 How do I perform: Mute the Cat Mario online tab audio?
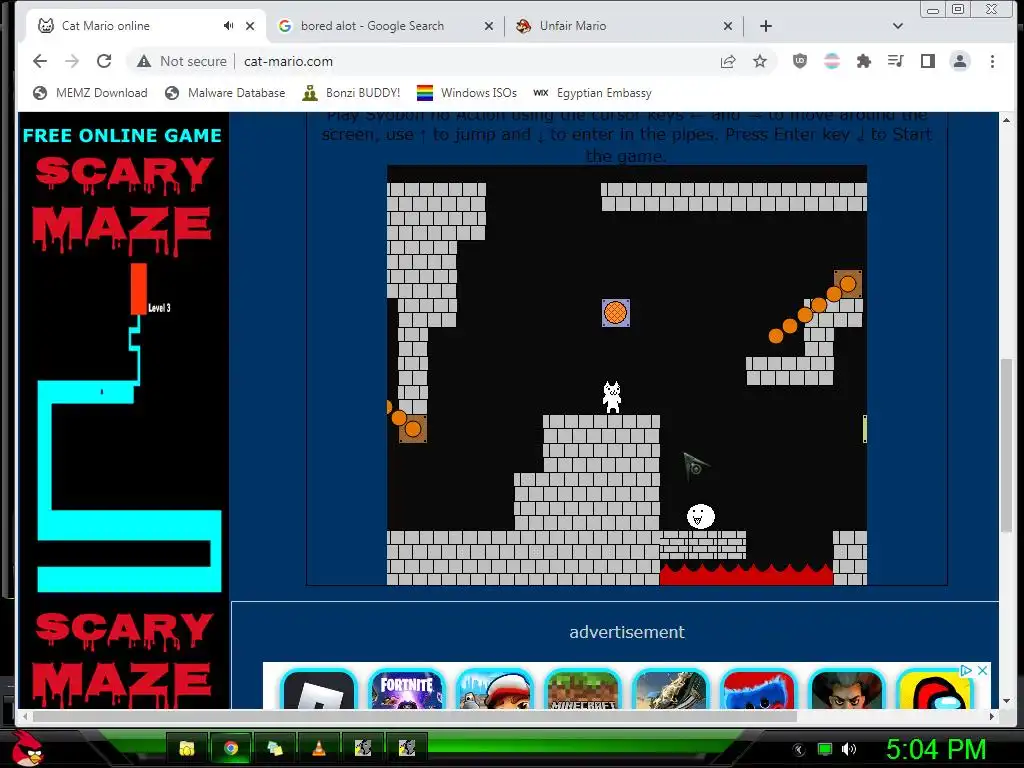[x=228, y=25]
